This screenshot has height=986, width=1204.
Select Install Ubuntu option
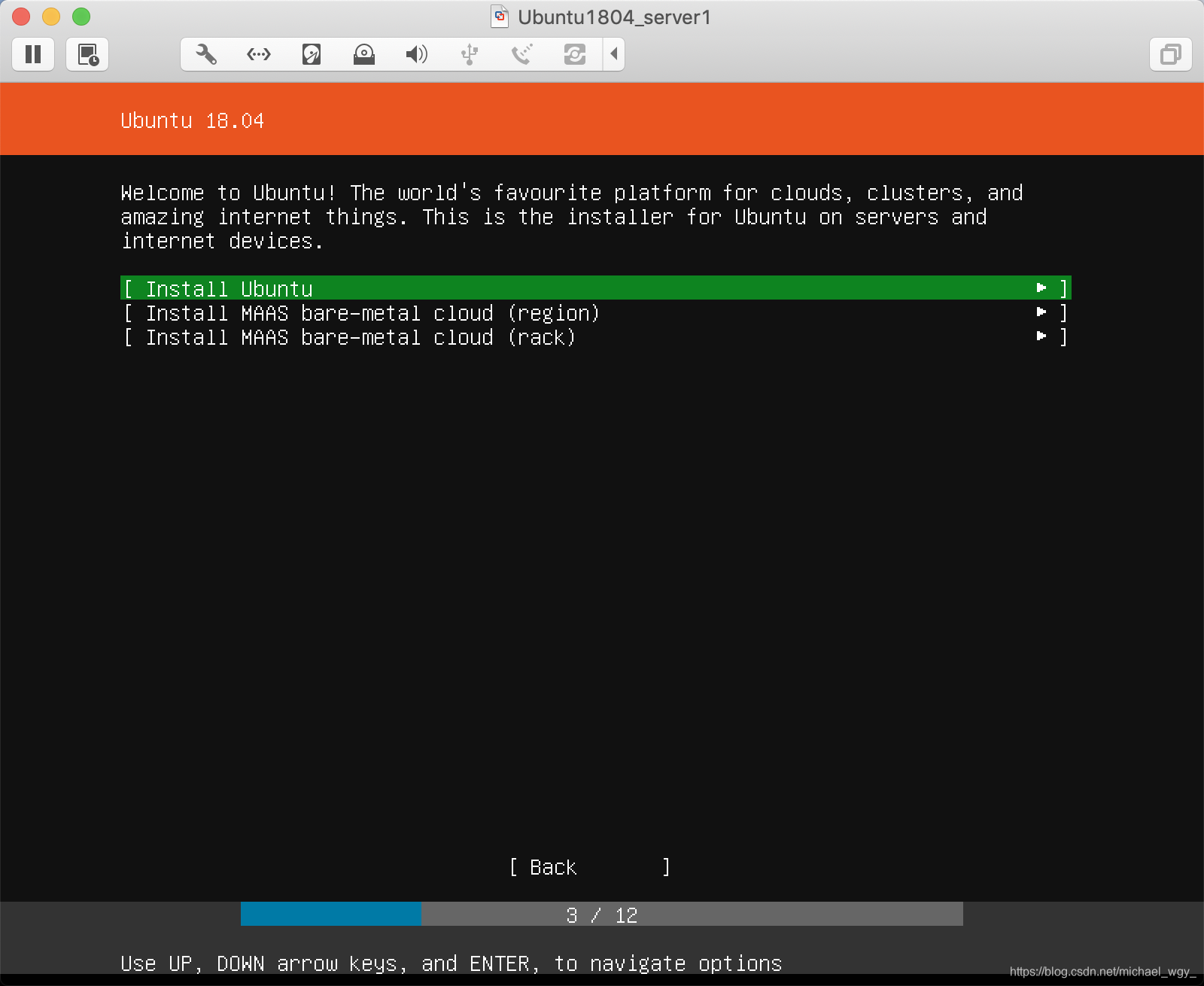(595, 288)
